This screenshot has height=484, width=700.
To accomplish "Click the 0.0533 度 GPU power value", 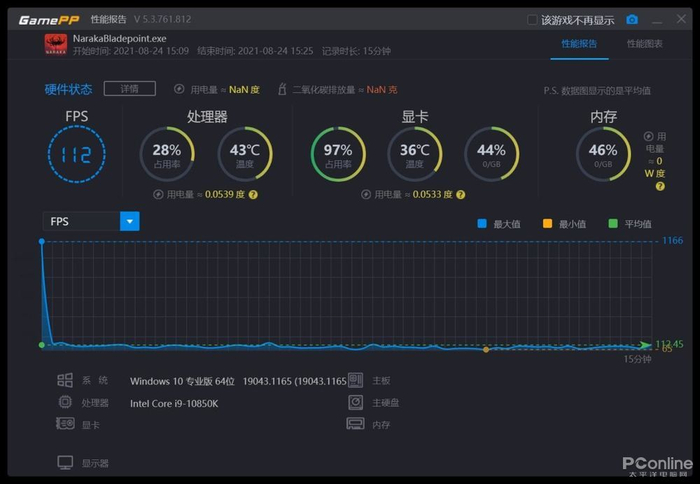I will coord(432,195).
